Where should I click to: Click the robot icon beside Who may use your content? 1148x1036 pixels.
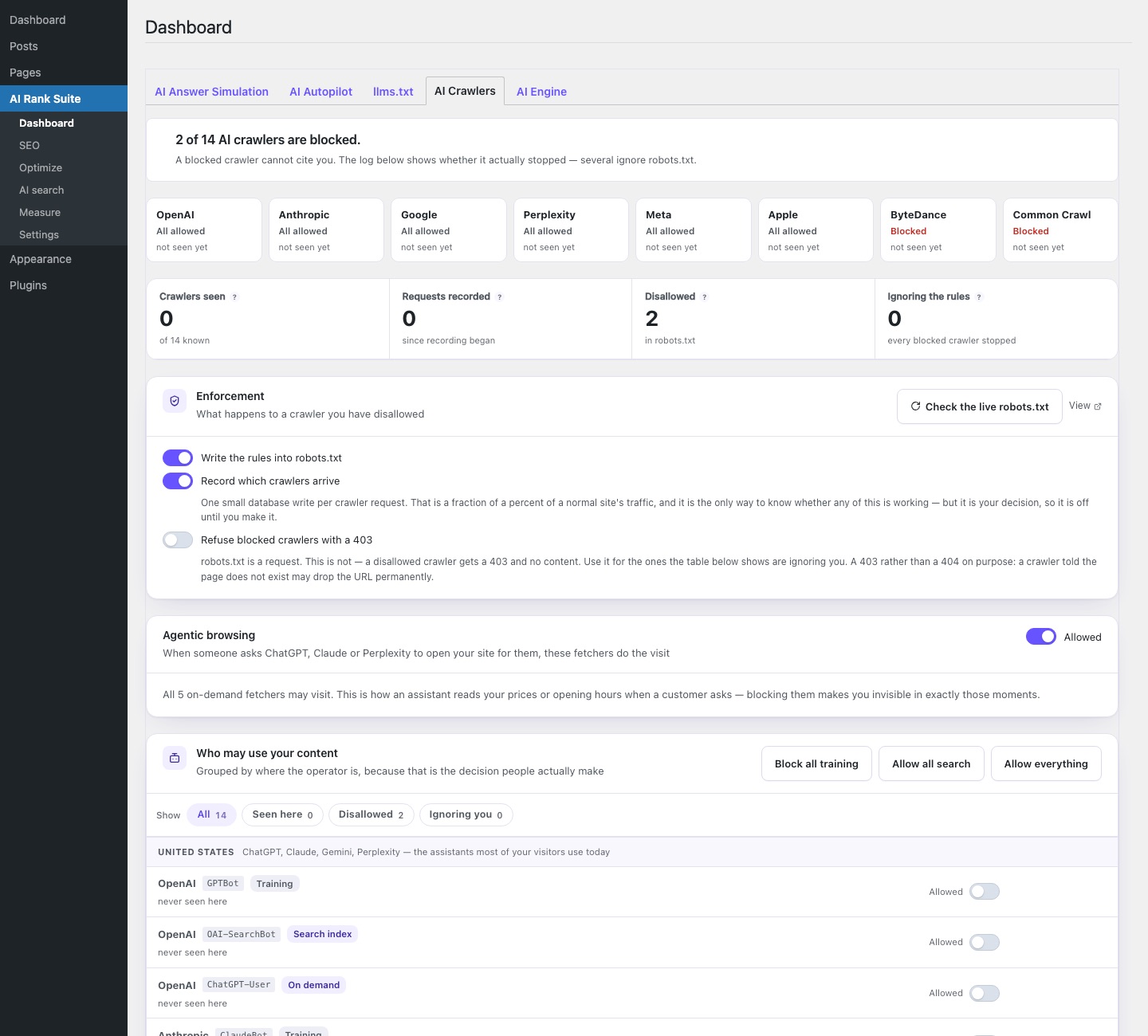point(175,758)
